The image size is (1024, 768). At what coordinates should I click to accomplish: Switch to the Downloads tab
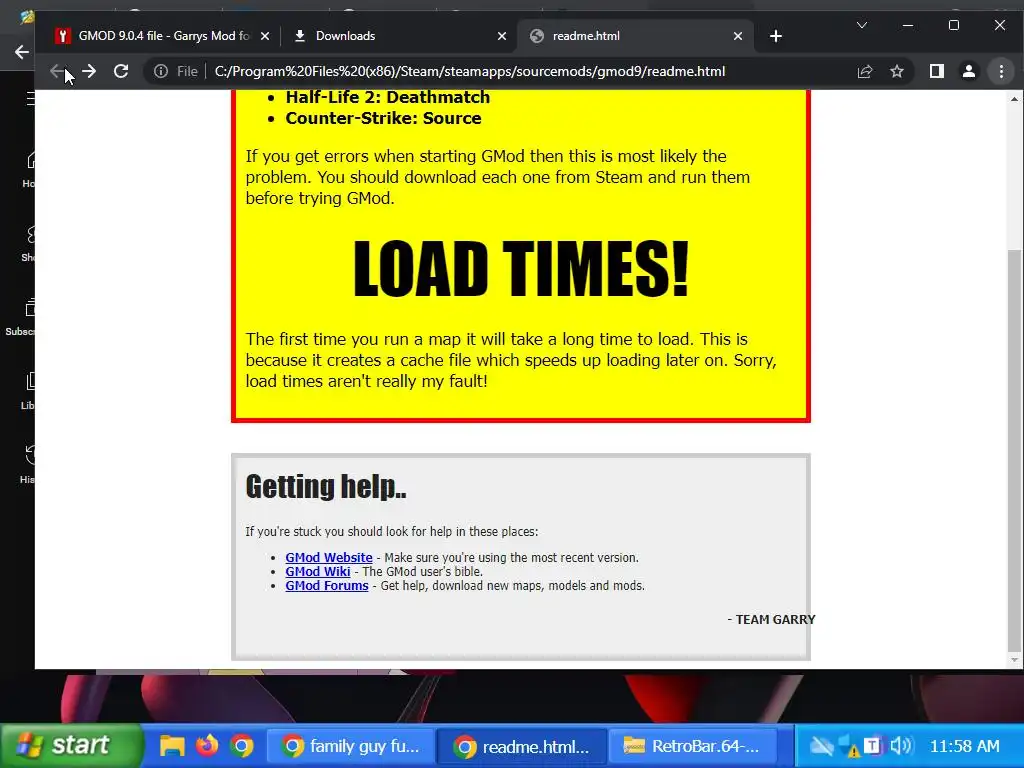pos(398,36)
